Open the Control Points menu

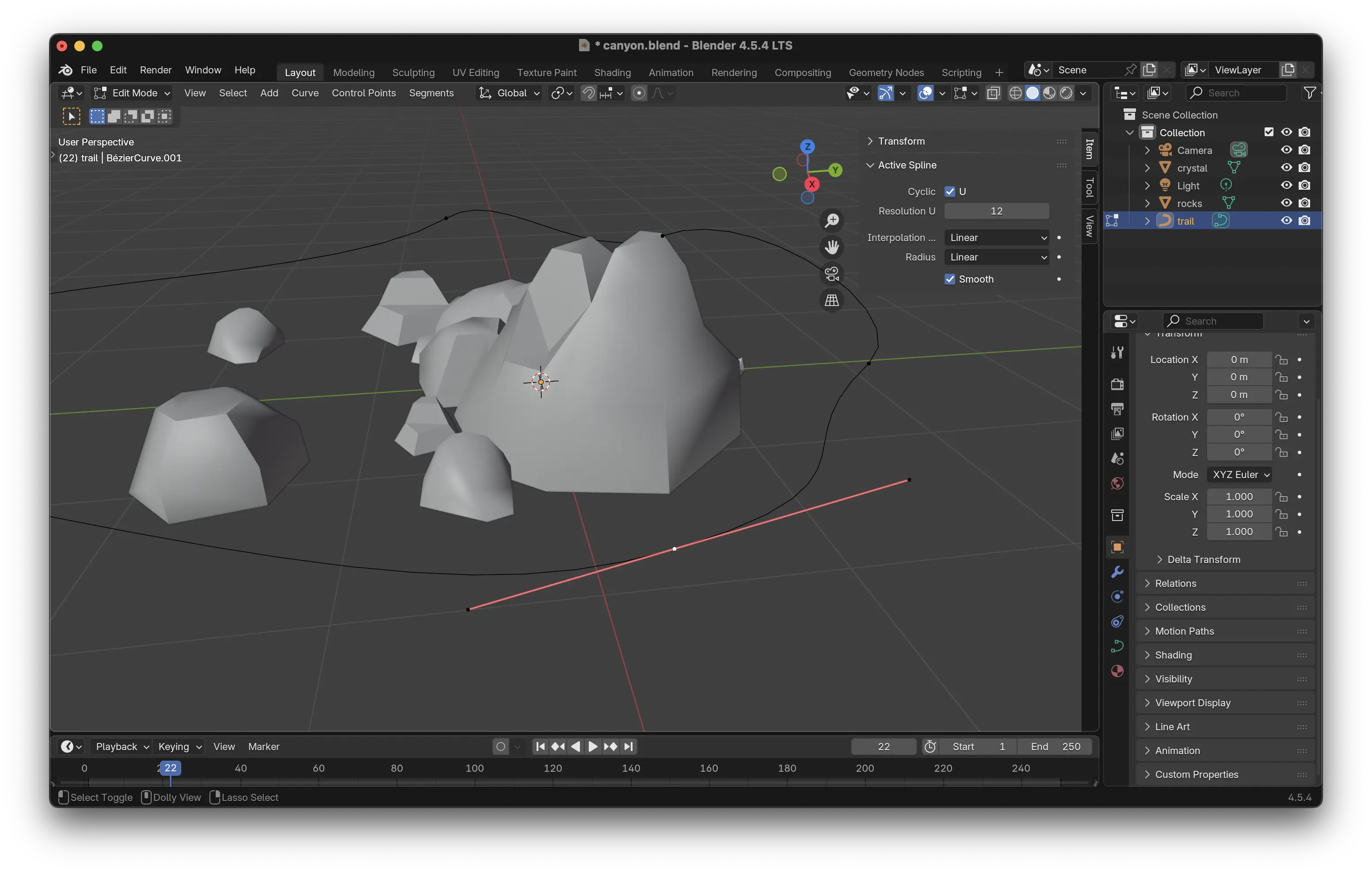pyautogui.click(x=363, y=93)
